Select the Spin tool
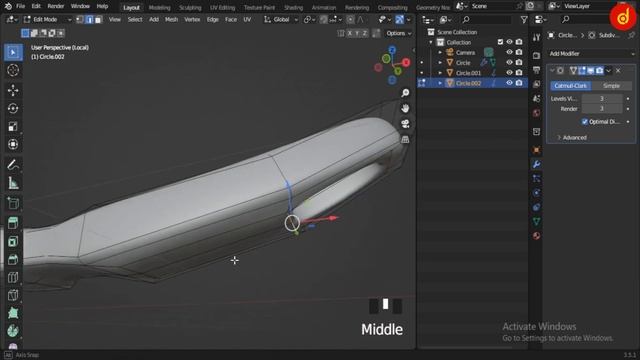Viewport: 640px width, 360px height. (13, 331)
